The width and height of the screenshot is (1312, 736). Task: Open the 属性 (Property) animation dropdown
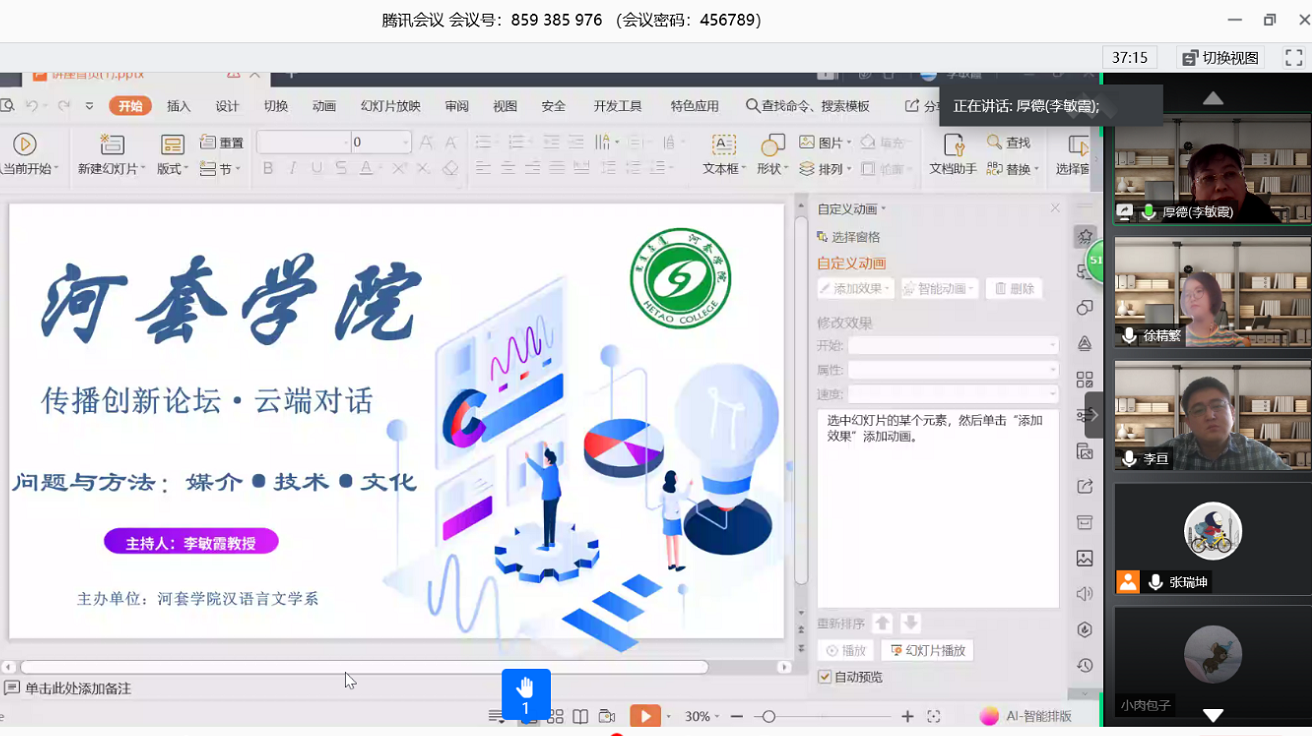[x=953, y=369]
